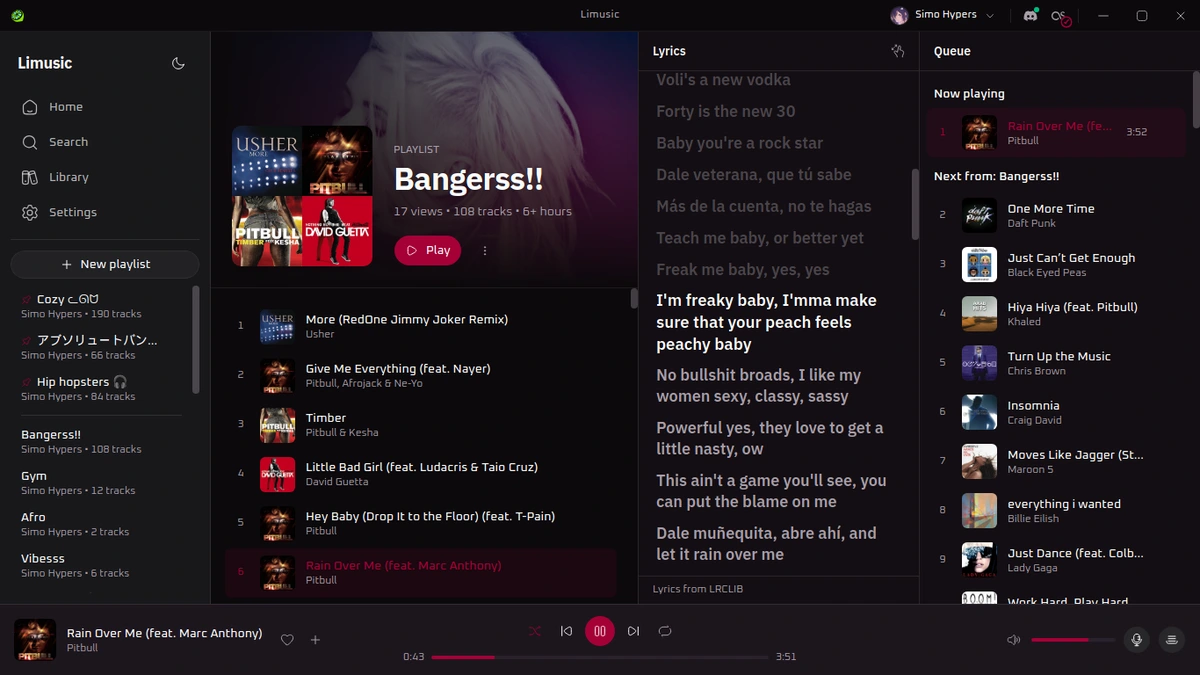Open playlist more options menu
The width and height of the screenshot is (1200, 675).
tap(485, 251)
